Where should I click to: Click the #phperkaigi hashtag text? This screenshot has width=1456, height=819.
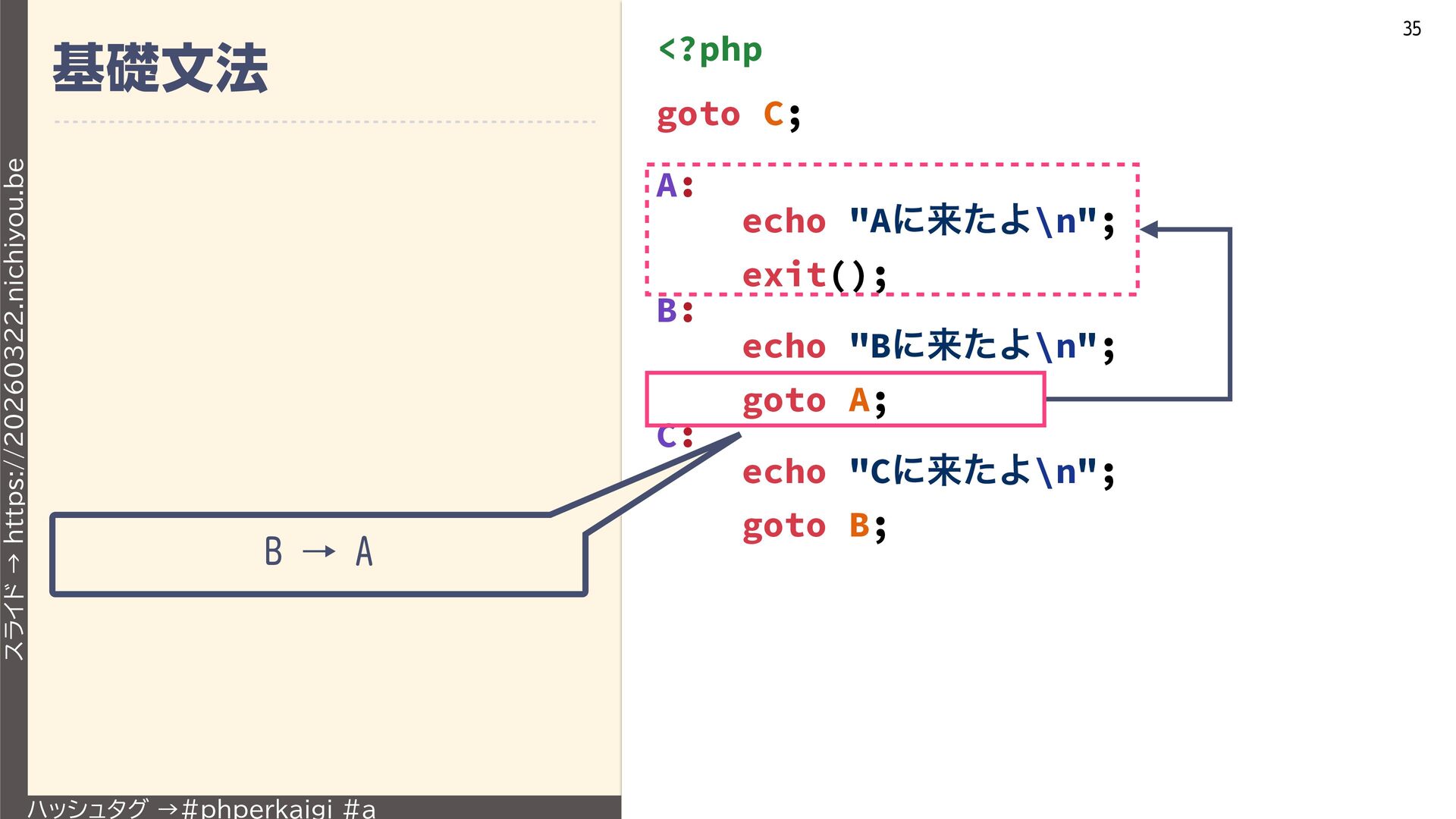pyautogui.click(x=258, y=808)
